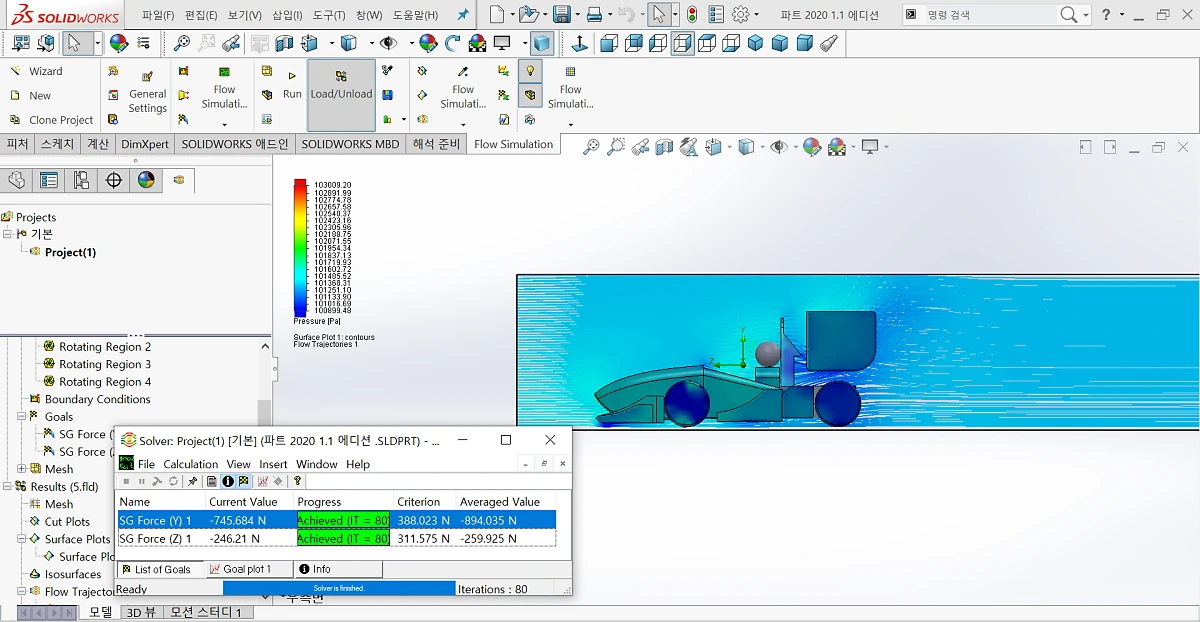Screen dimensions: 1200x622
Task: Toggle the pin on the menu bar
Action: [462, 15]
